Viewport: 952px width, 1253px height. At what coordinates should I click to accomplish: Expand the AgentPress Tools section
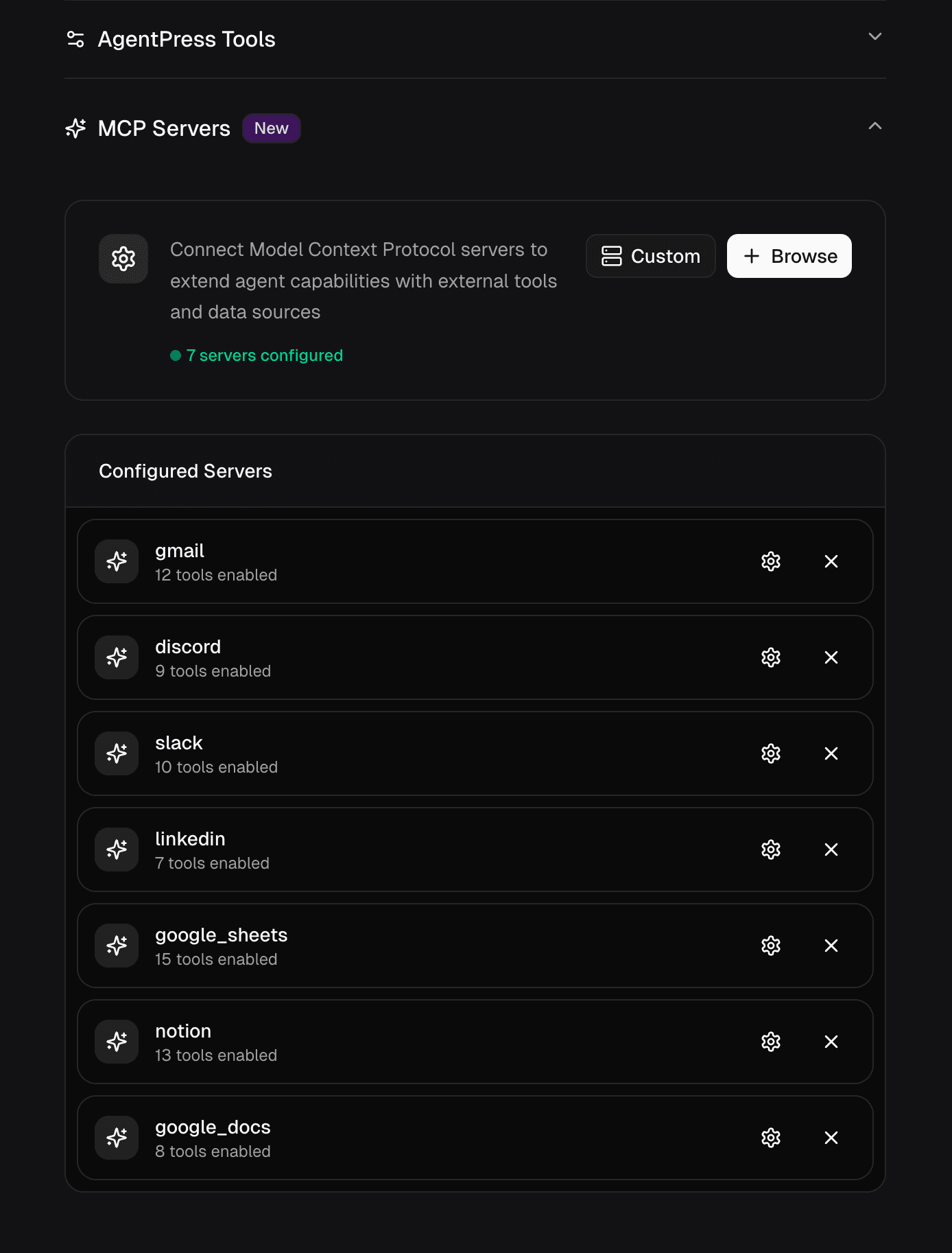[874, 37]
